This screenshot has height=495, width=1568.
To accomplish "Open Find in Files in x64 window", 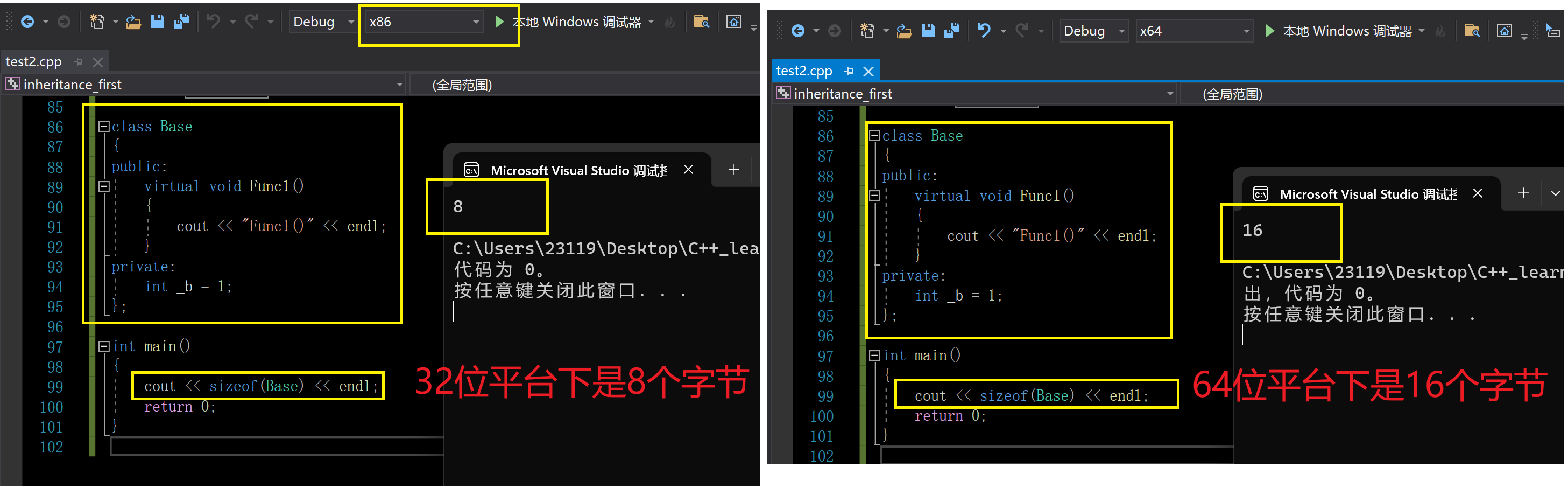I will click(1472, 31).
